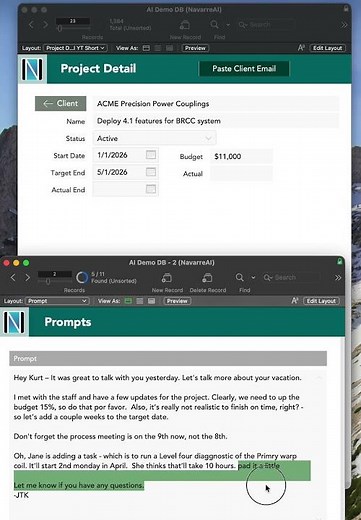Open Find magnifier in Prompts window

click(240, 277)
